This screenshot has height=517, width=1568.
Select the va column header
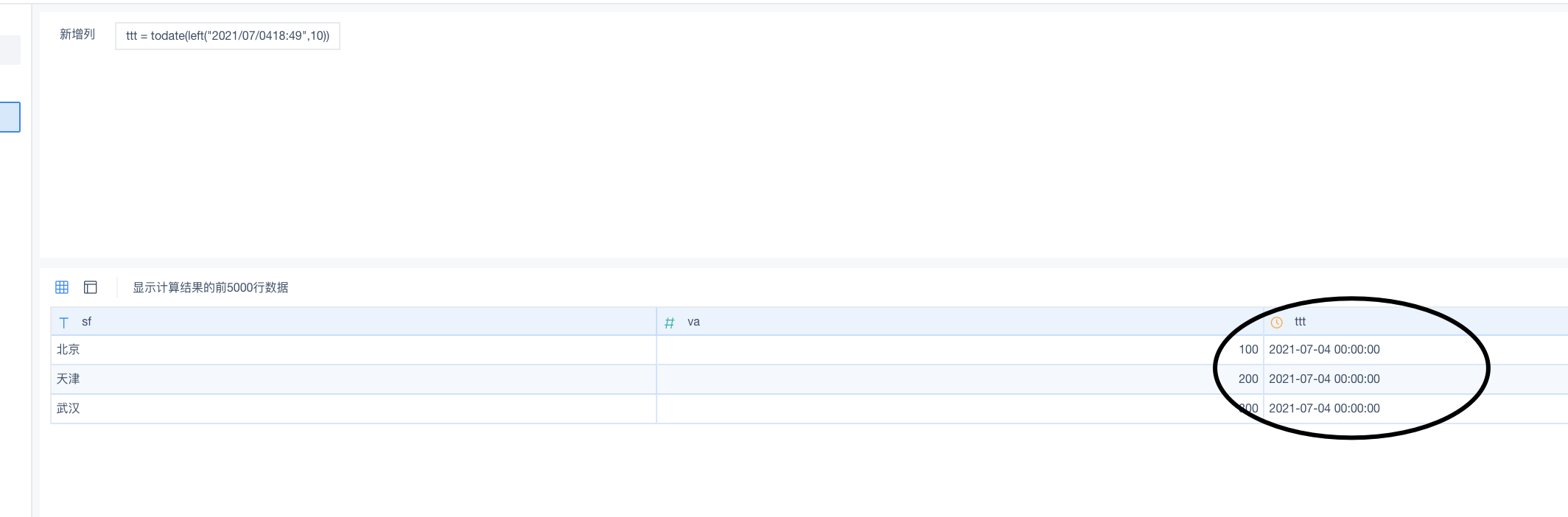point(960,322)
